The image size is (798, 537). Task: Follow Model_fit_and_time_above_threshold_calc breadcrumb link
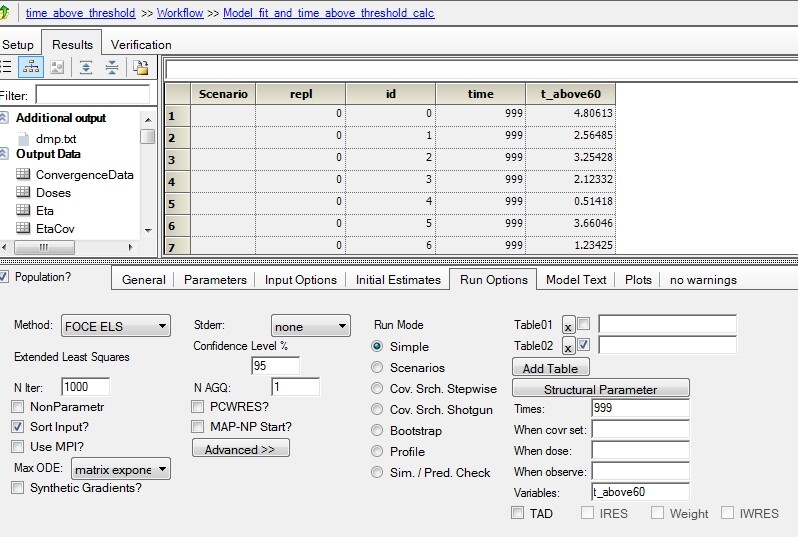coord(329,13)
